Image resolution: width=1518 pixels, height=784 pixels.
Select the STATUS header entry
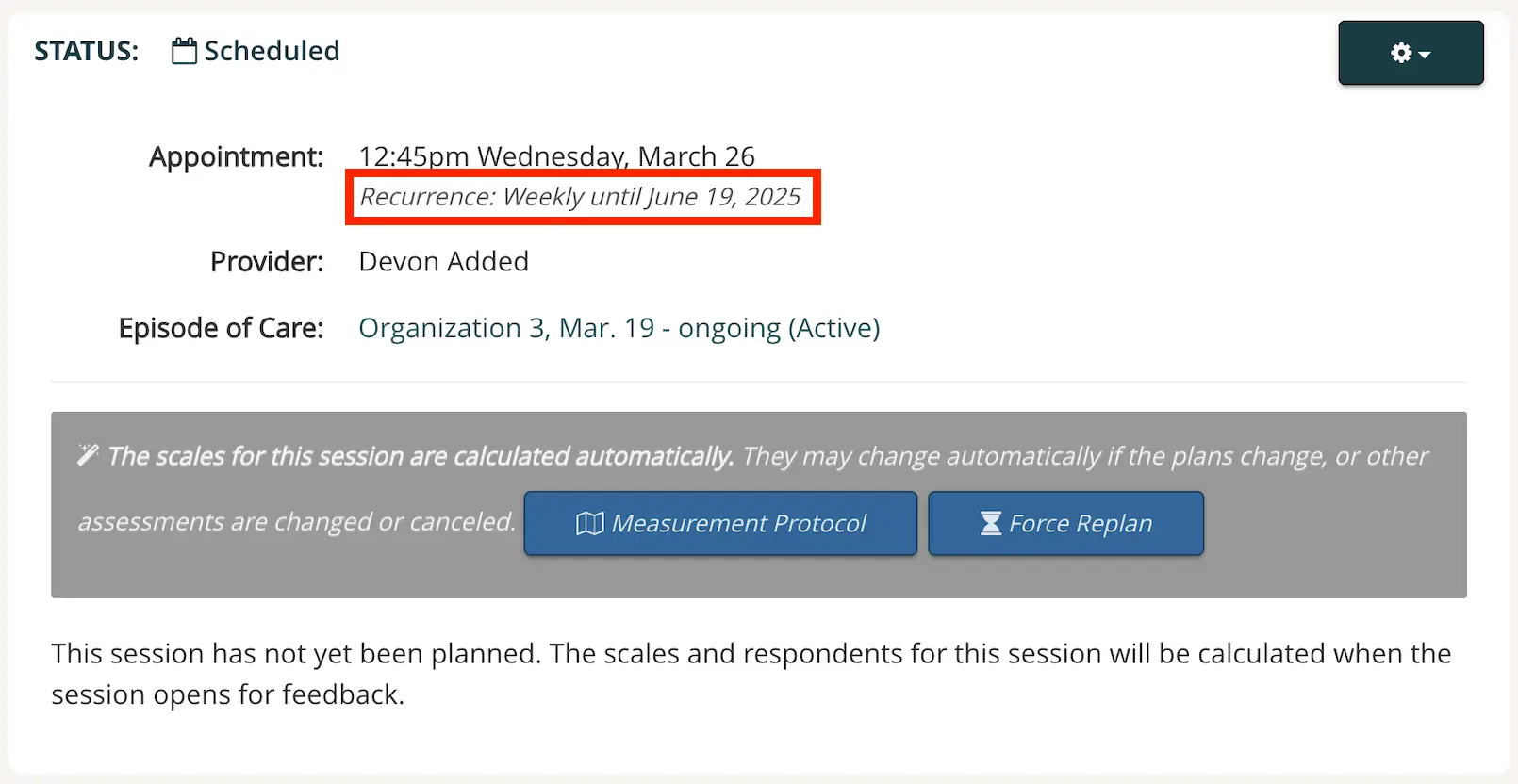[85, 51]
